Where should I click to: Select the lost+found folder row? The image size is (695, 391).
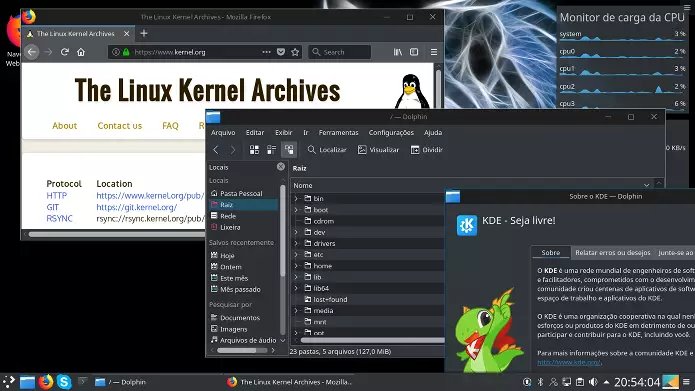coord(368,299)
